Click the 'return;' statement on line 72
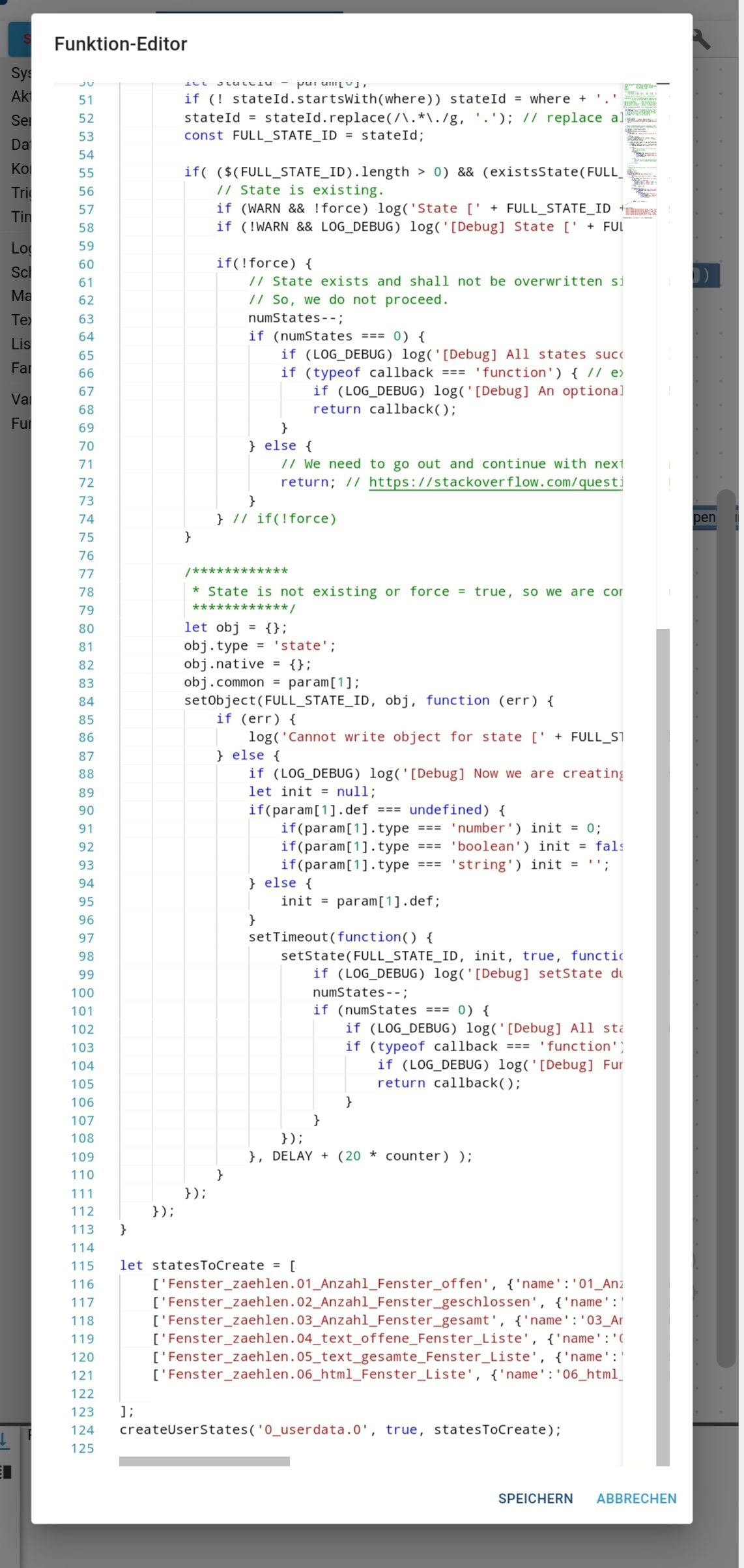Screen dimensions: 744x1568 point(308,482)
